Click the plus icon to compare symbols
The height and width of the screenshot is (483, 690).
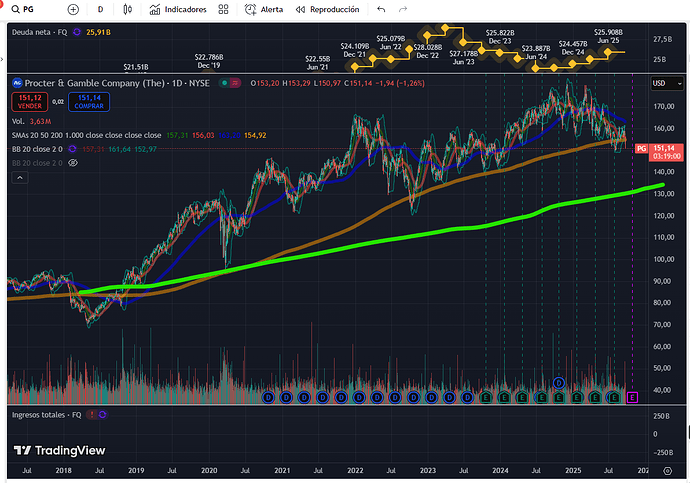(73, 9)
